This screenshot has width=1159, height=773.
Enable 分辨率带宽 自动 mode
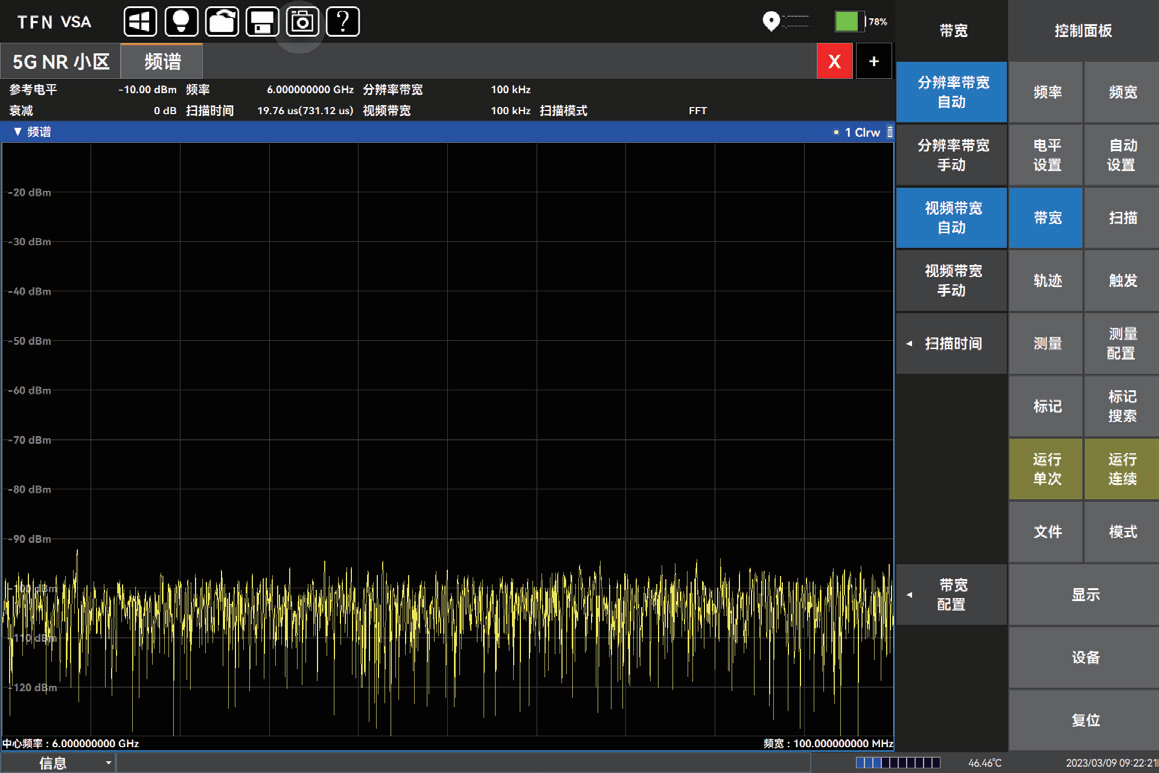(x=952, y=92)
